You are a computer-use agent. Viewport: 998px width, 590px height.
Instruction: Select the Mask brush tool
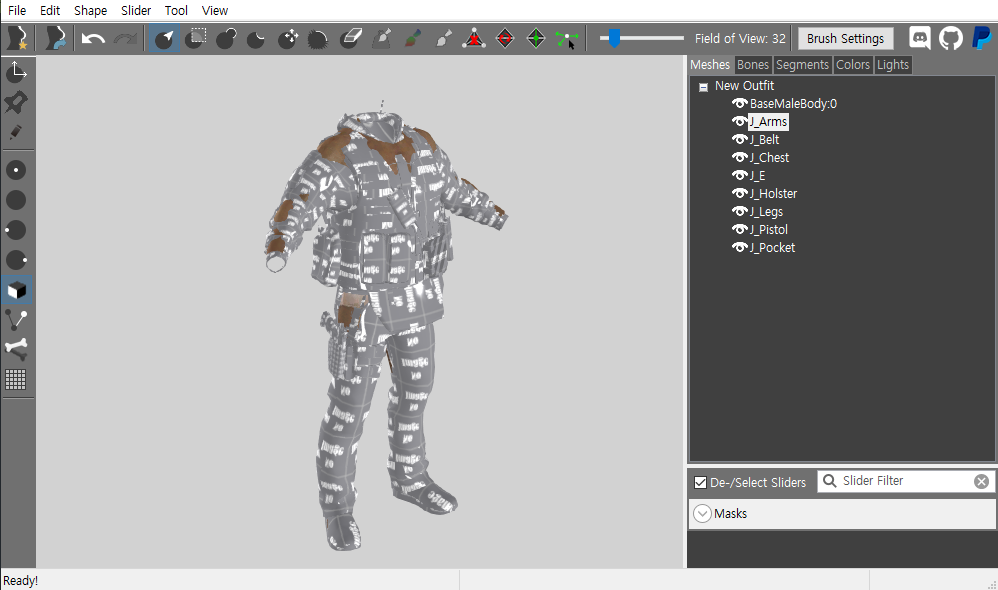point(197,39)
